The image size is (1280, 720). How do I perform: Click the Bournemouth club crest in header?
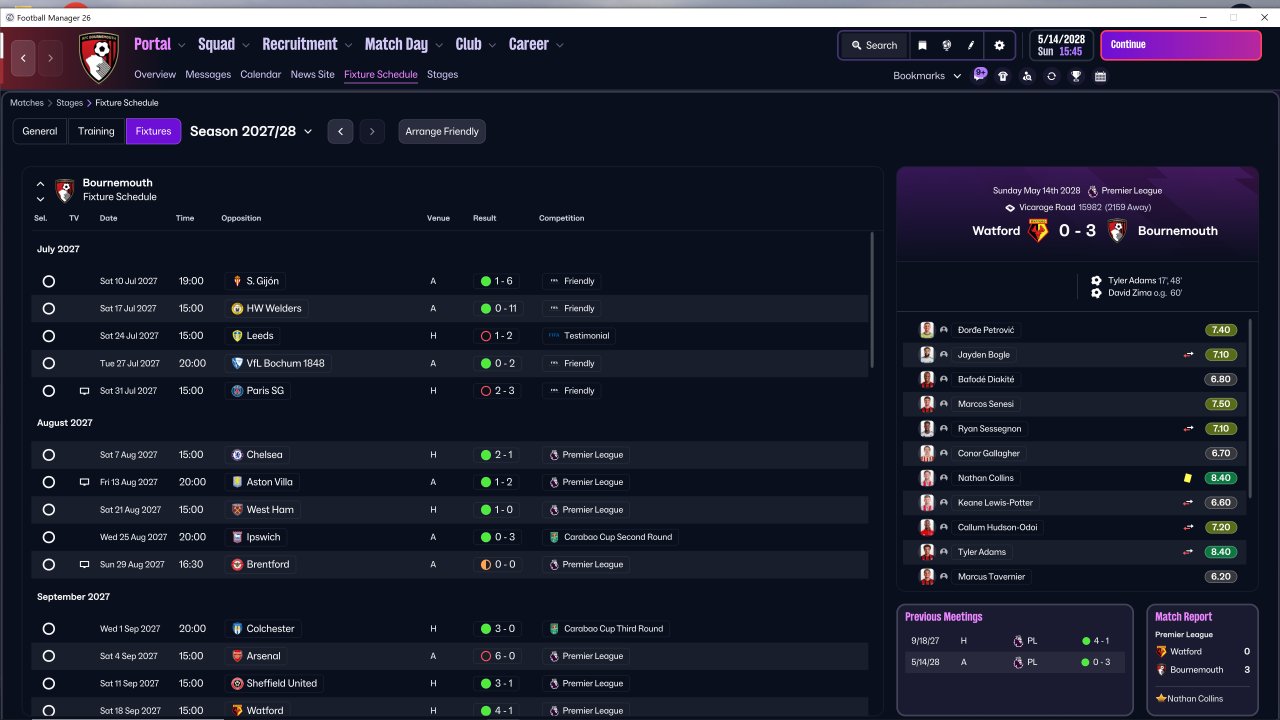(x=99, y=58)
